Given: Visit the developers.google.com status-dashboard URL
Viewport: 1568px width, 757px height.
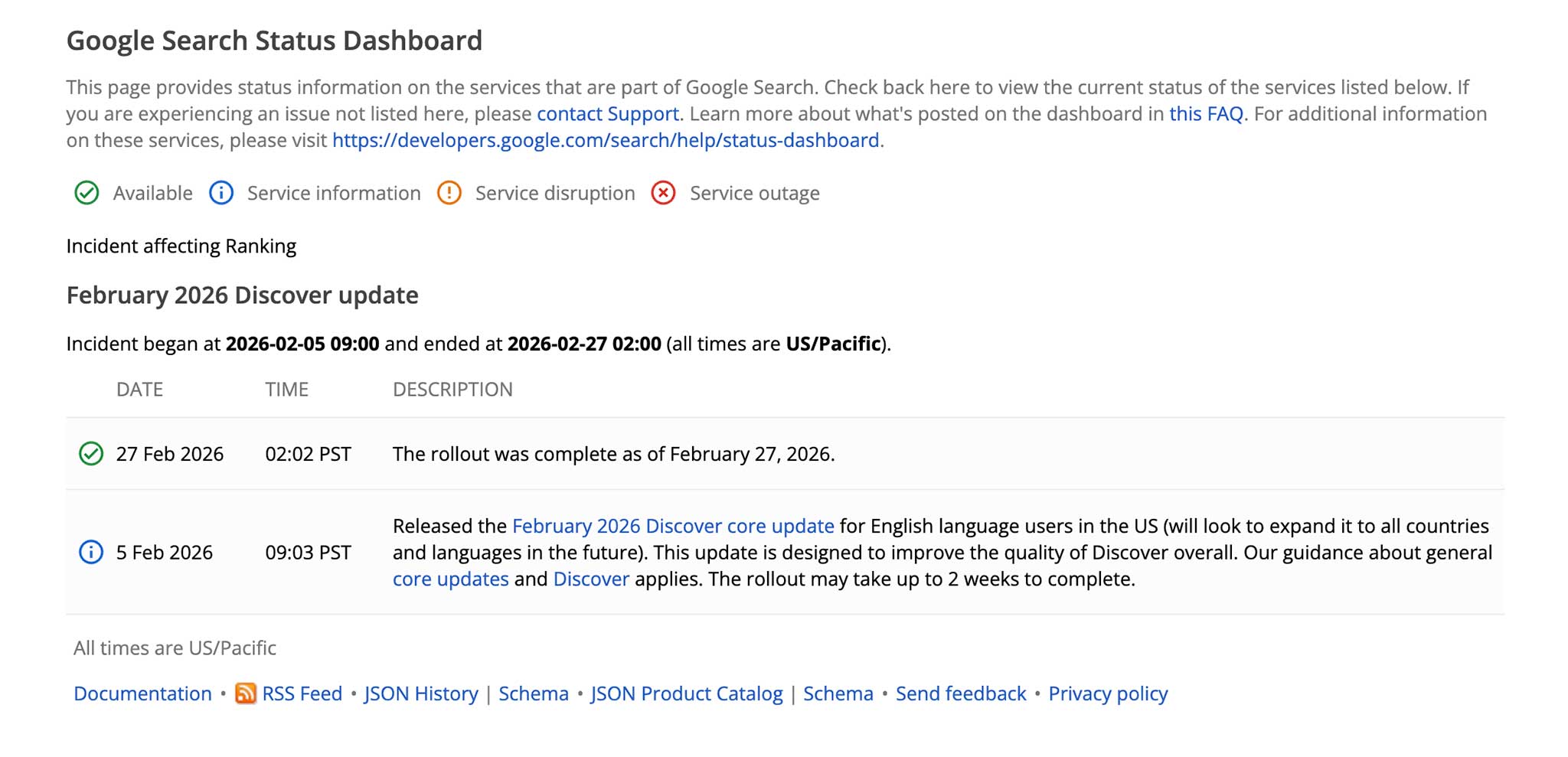Looking at the screenshot, I should pos(606,140).
